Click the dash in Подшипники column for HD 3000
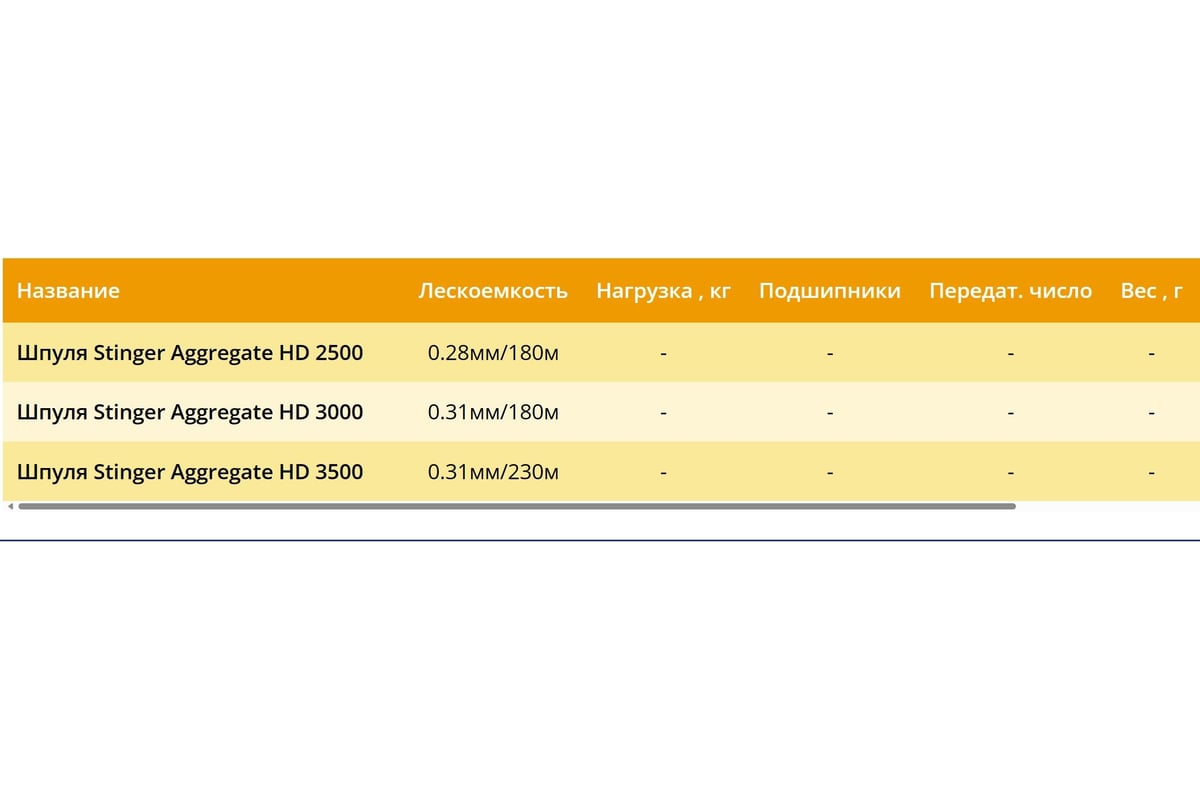Viewport: 1200px width, 800px height. (829, 412)
